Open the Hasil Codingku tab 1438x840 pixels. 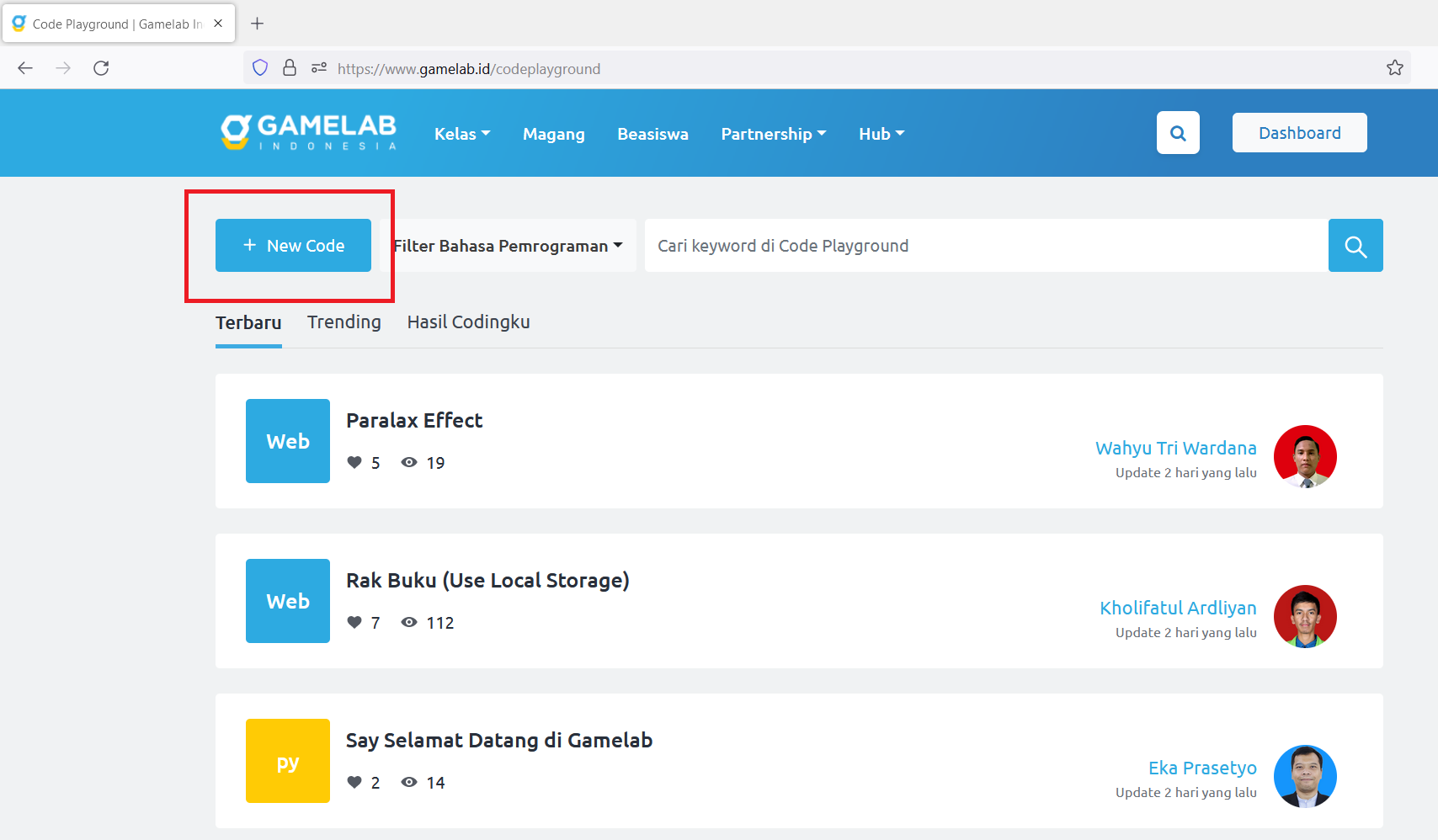click(468, 322)
